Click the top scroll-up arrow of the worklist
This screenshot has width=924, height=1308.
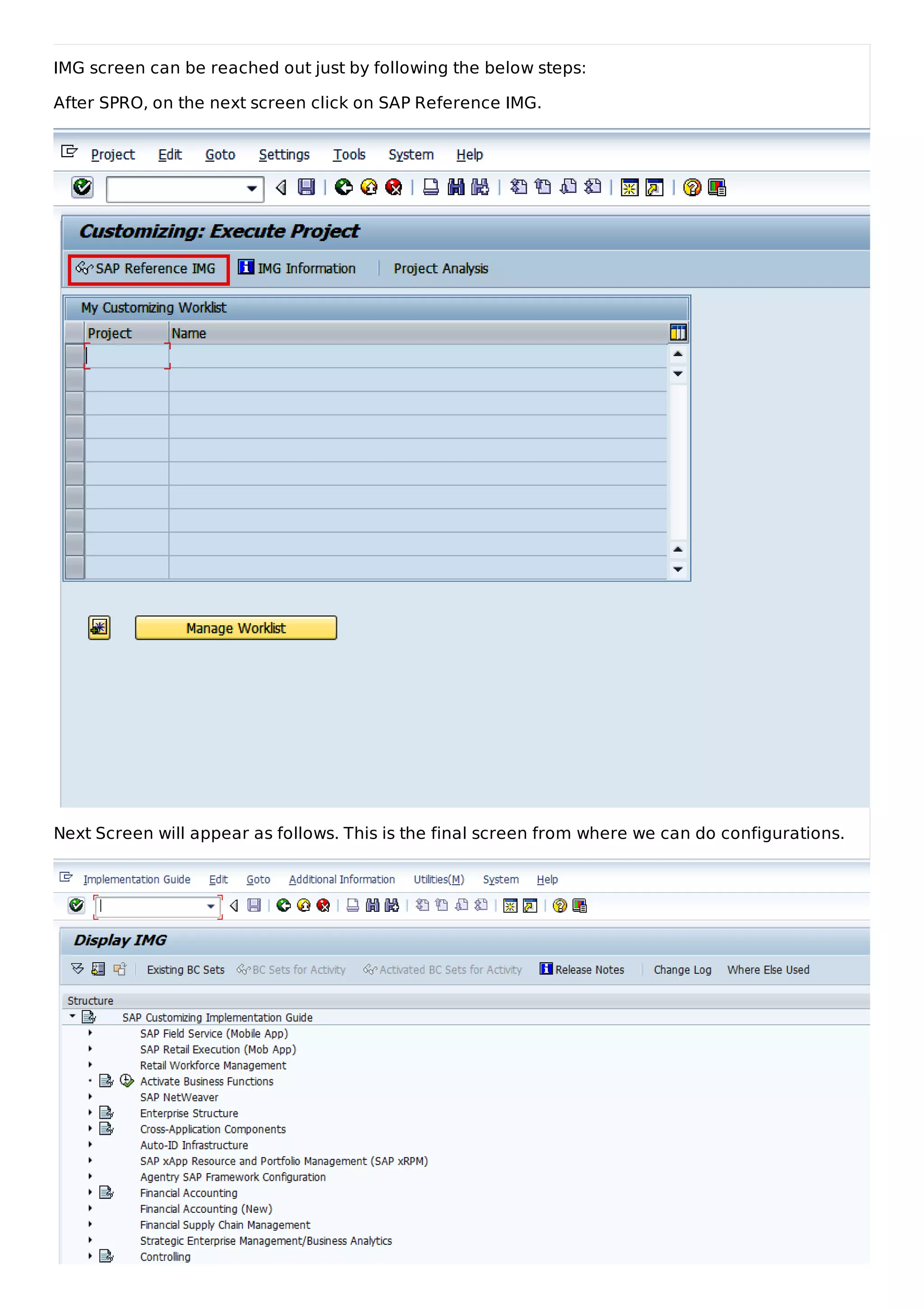coord(678,354)
